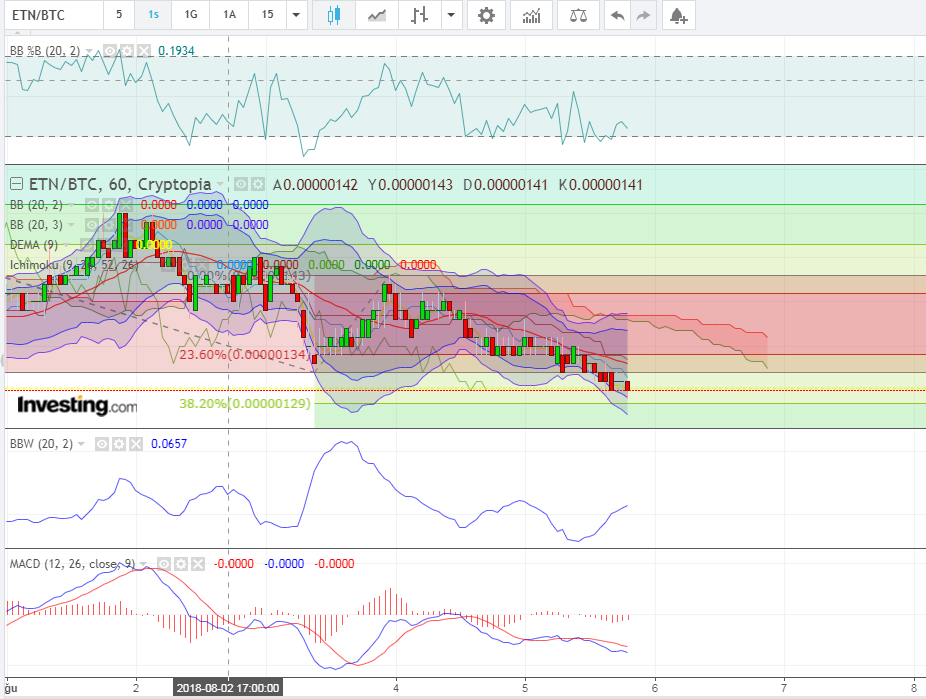926x699 pixels.
Task: Click the 2018-08-02 17:00:00 time marker
Action: coord(228,688)
